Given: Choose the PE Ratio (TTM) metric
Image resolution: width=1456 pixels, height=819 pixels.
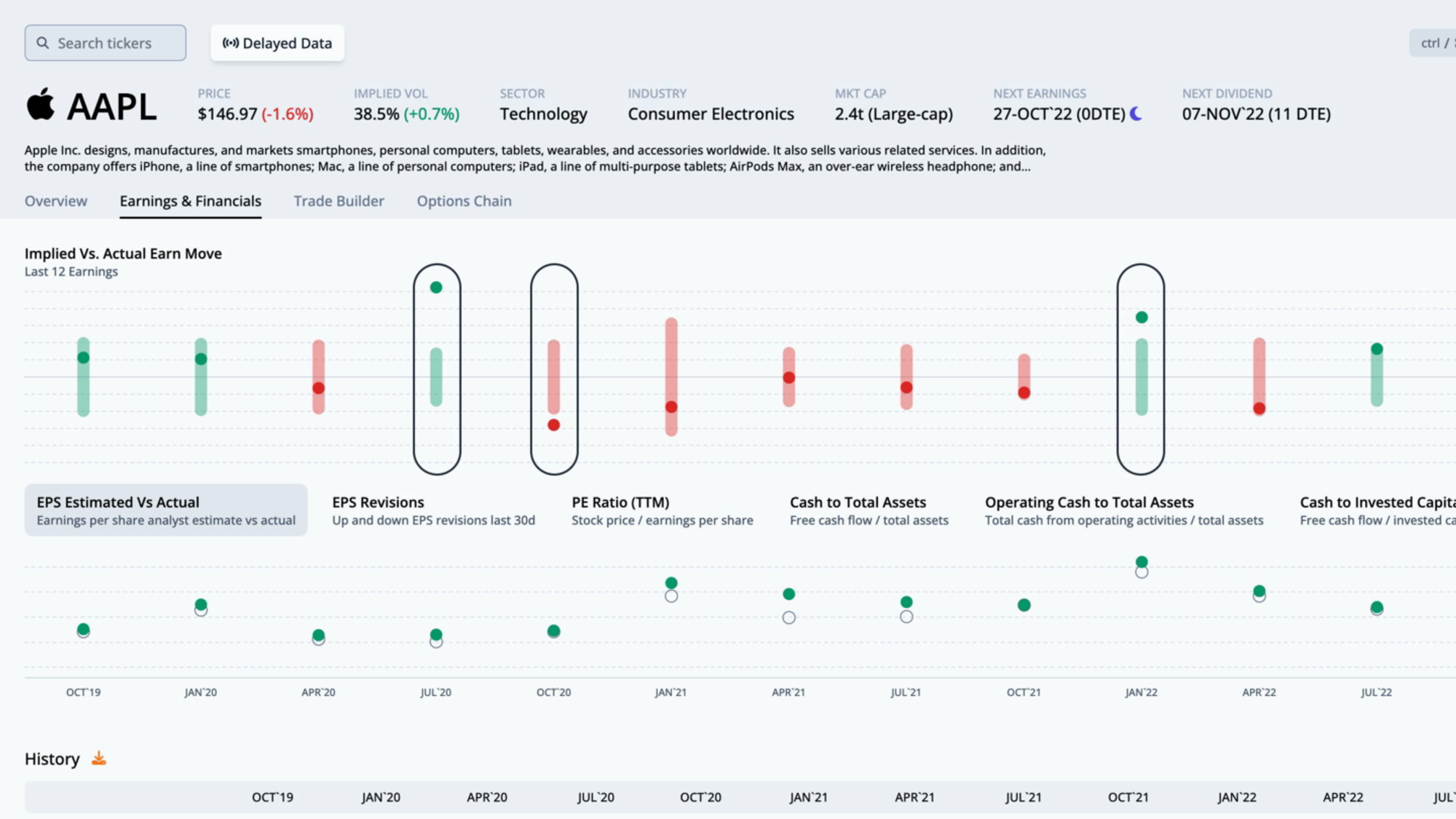Looking at the screenshot, I should click(x=662, y=510).
